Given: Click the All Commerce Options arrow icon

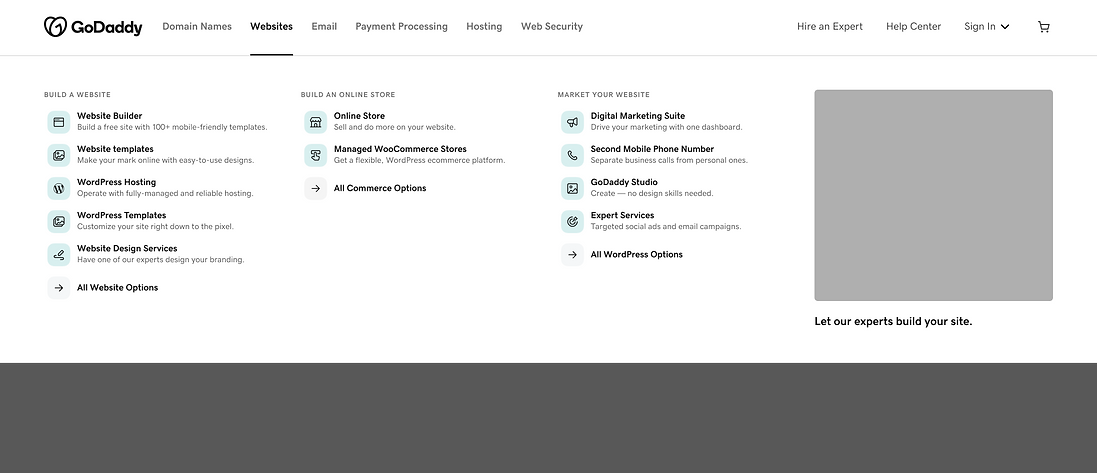Looking at the screenshot, I should pyautogui.click(x=316, y=188).
